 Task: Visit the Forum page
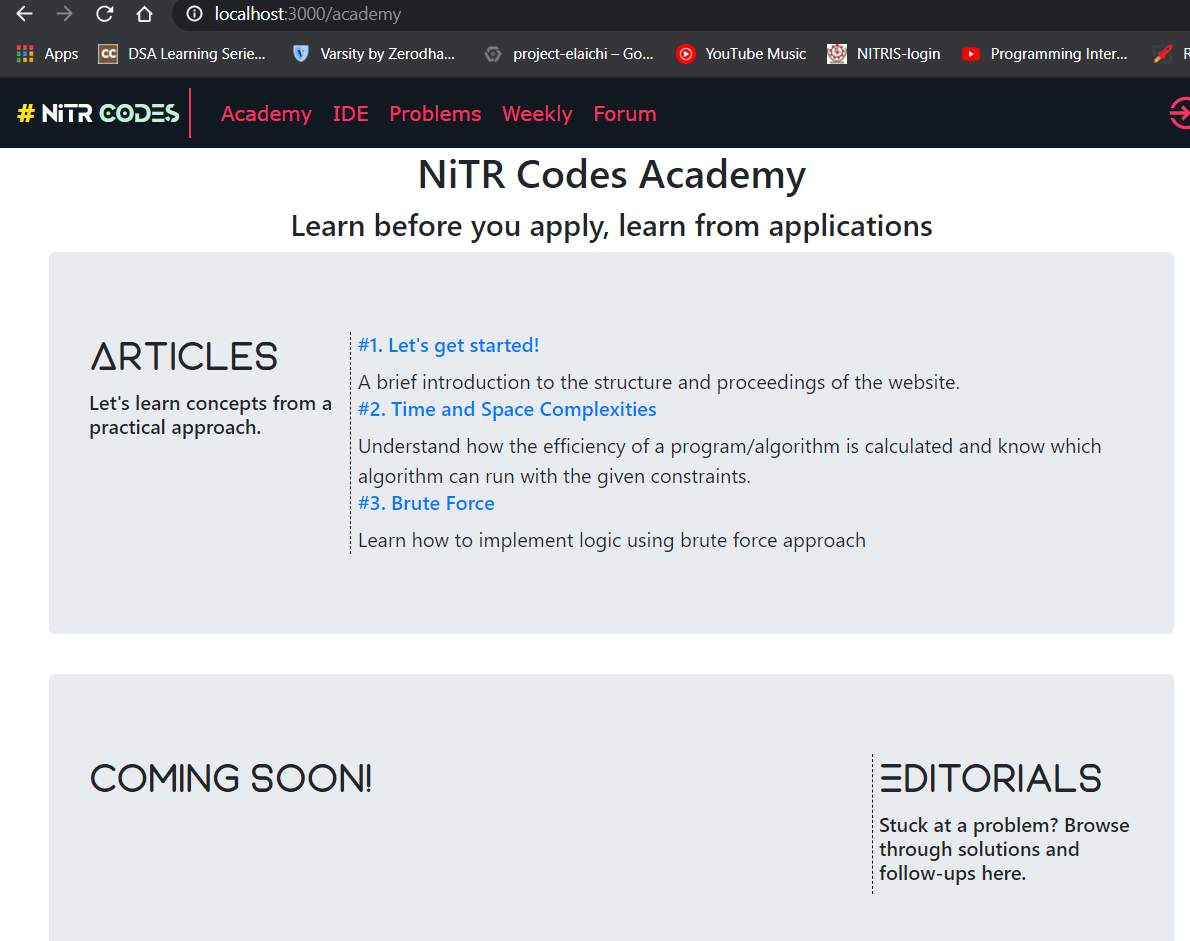(625, 114)
